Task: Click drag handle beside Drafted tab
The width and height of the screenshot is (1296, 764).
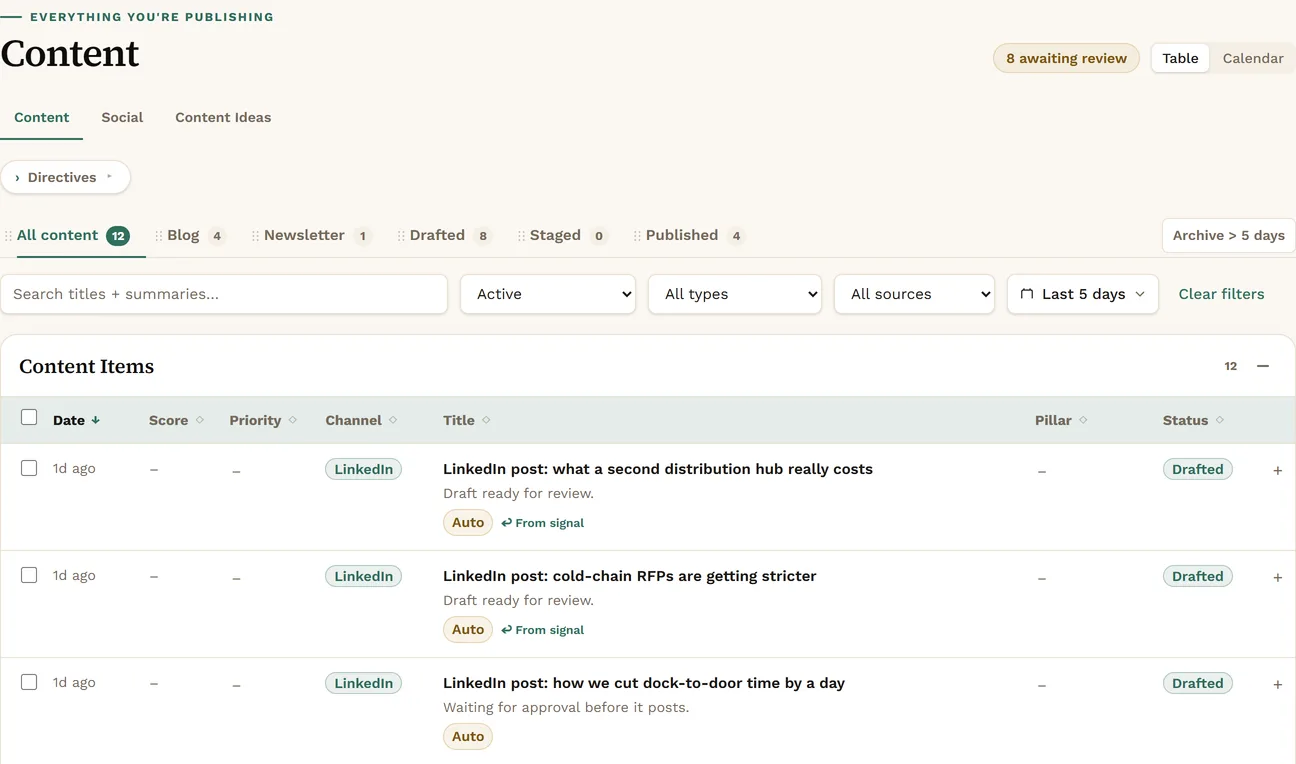Action: (402, 236)
